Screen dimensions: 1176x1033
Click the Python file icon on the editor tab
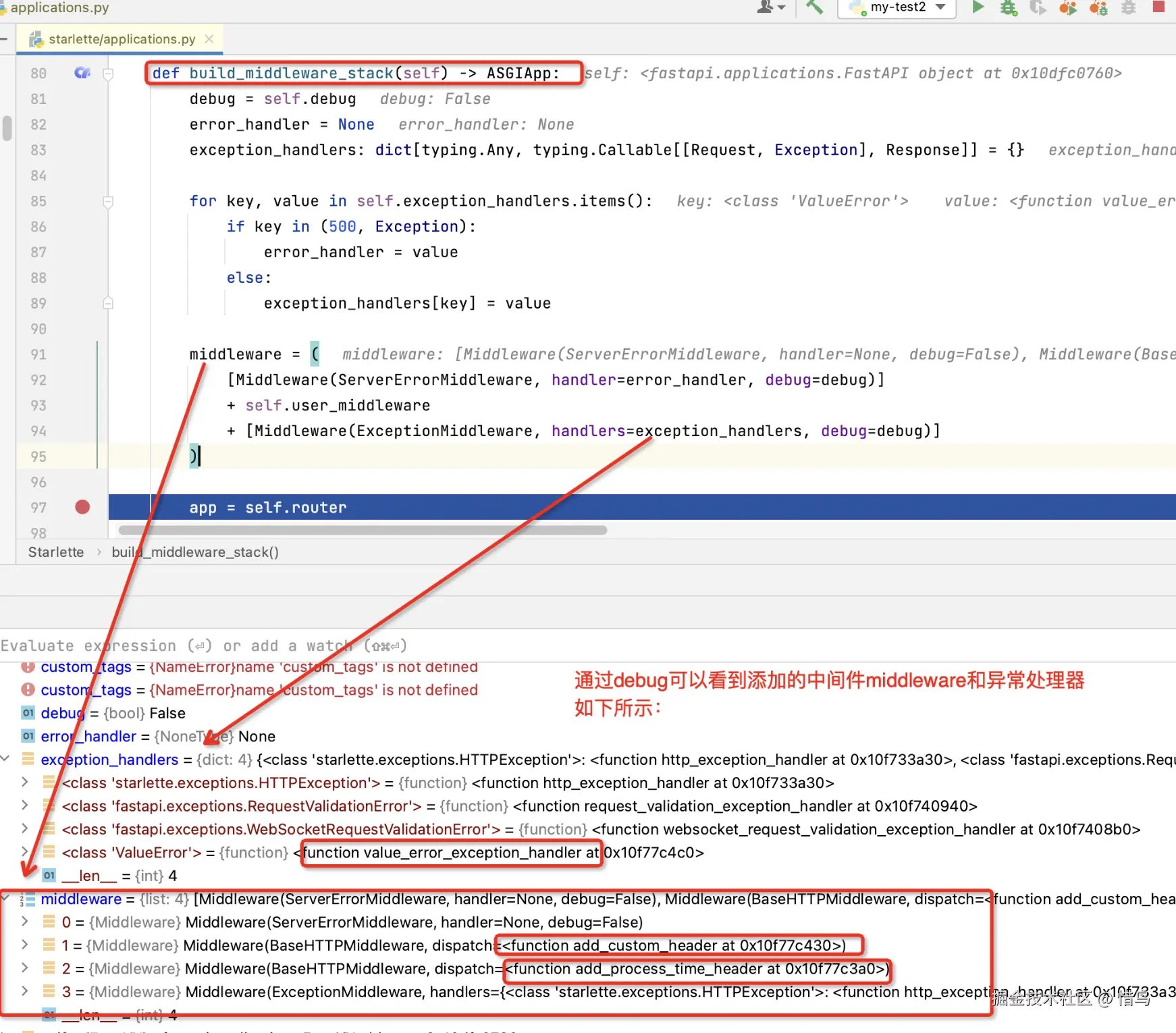(36, 39)
